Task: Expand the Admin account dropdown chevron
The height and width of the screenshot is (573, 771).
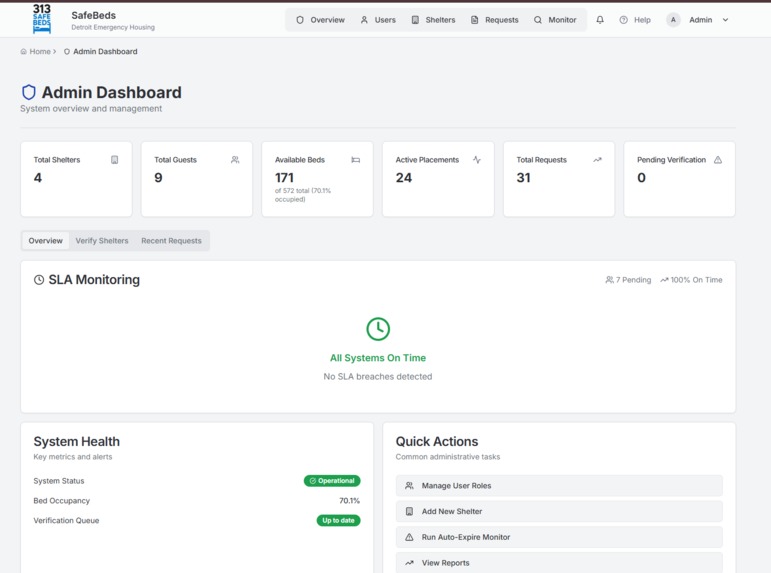Action: tap(725, 20)
